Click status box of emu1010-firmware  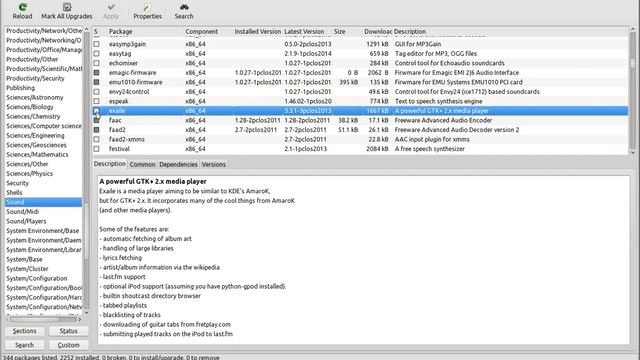[x=96, y=82]
